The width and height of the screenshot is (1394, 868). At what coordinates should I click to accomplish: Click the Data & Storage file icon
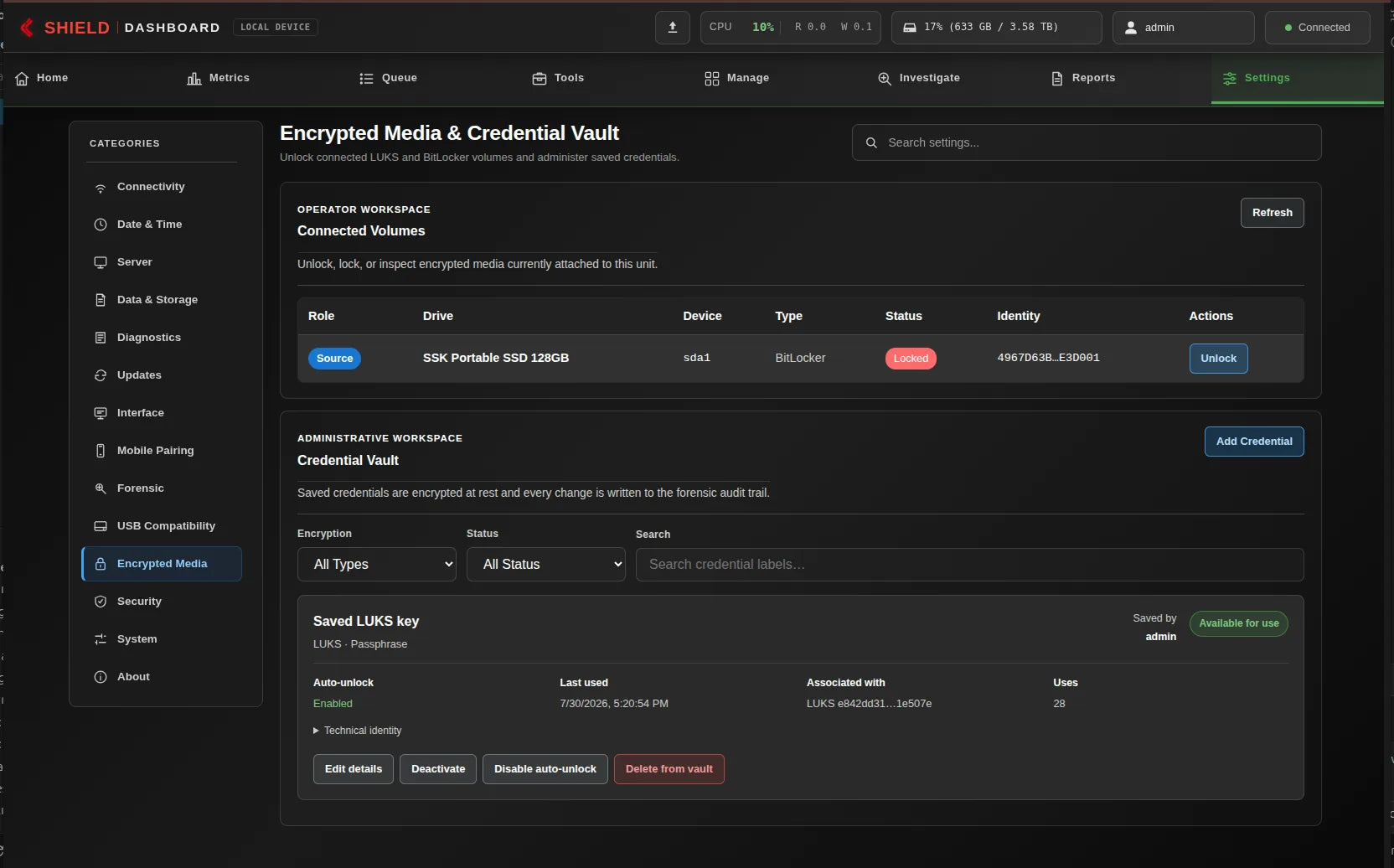[101, 300]
